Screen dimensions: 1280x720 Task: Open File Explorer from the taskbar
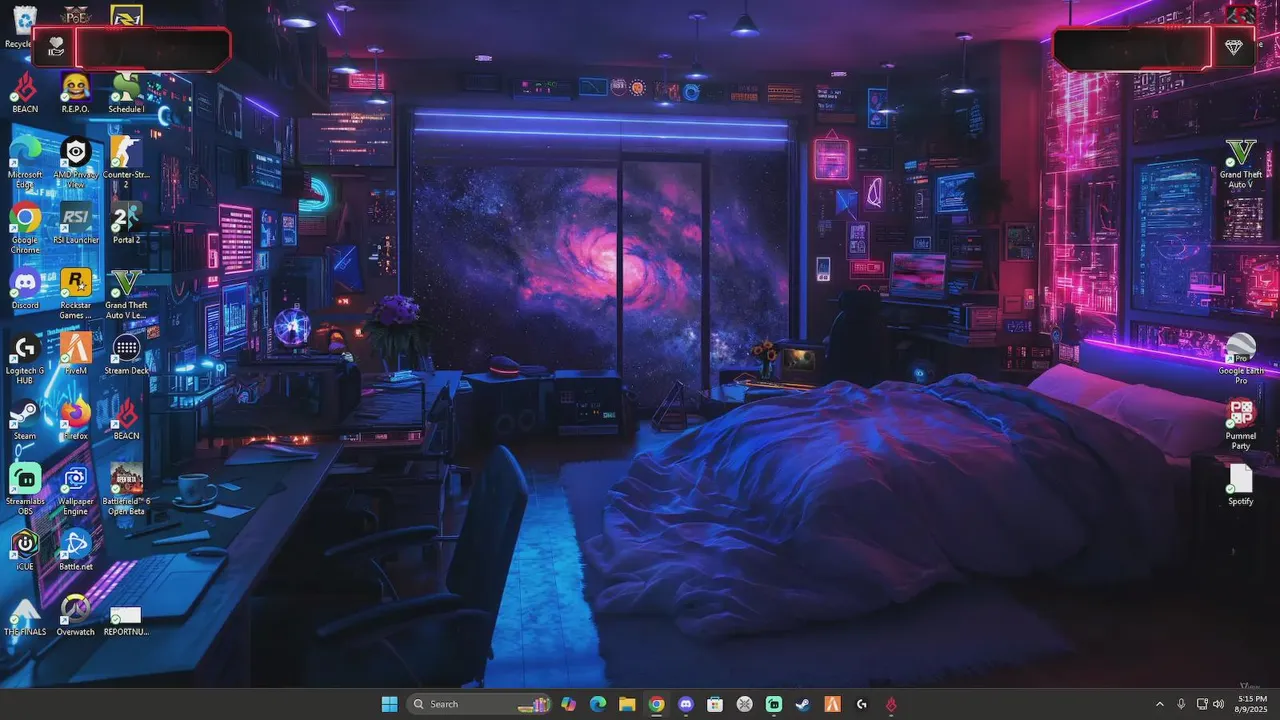pos(627,704)
